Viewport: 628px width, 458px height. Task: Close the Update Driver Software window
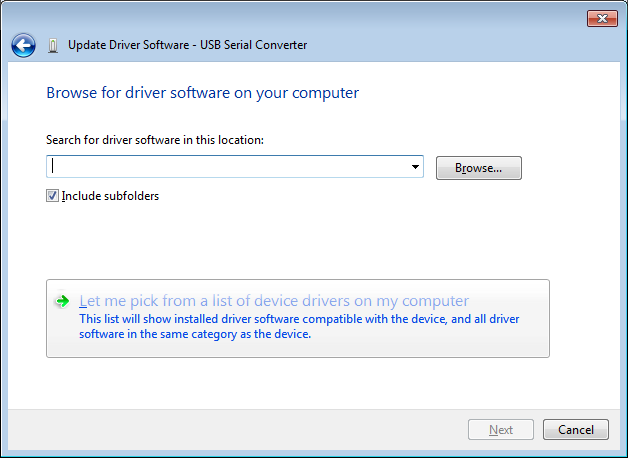click(601, 18)
